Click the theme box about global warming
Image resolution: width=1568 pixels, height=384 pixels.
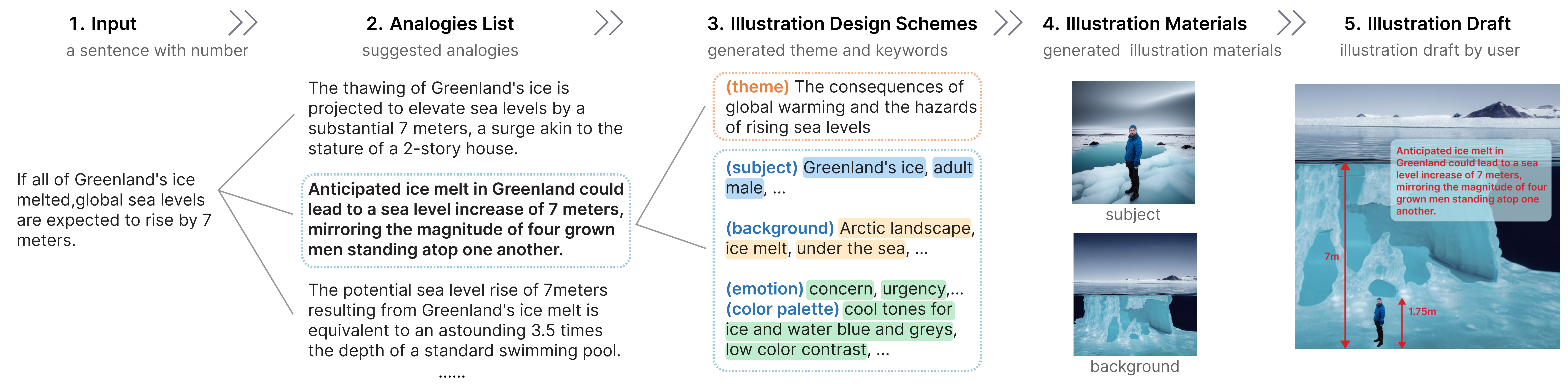click(x=847, y=106)
